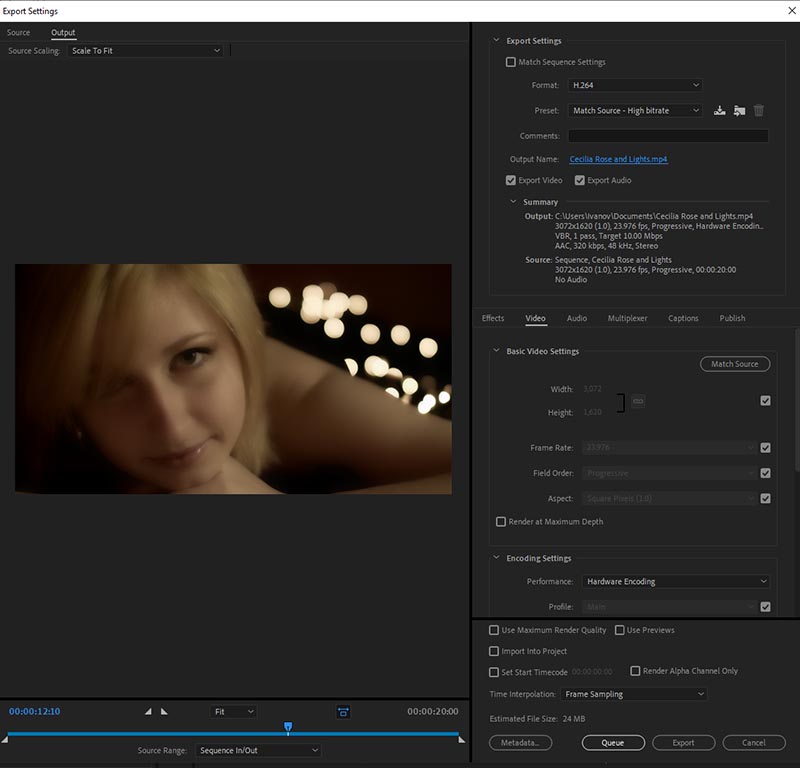Open the Performance Hardware Encoding dropdown
The image size is (800, 768).
[x=676, y=581]
